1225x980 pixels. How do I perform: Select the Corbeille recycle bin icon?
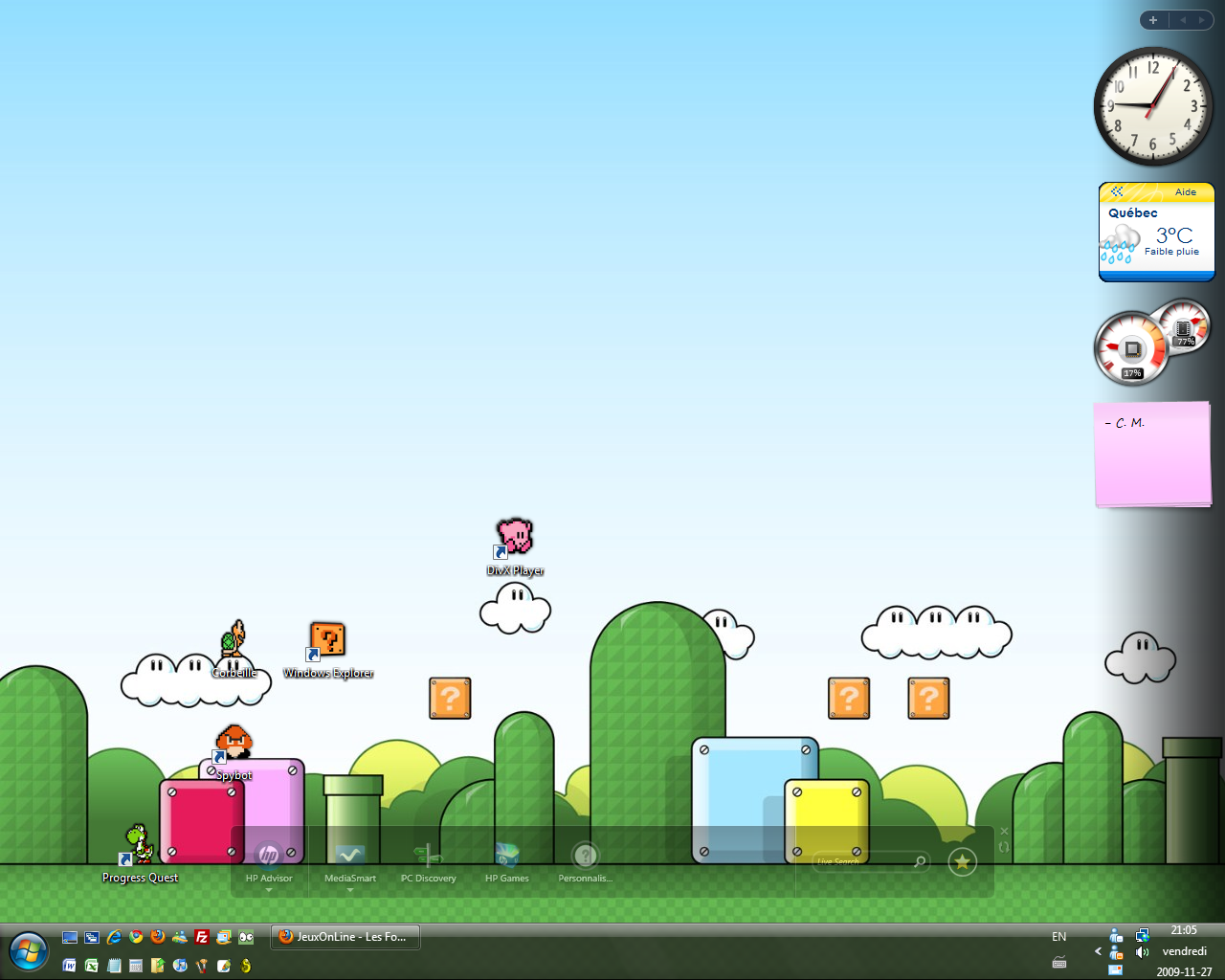point(234,649)
